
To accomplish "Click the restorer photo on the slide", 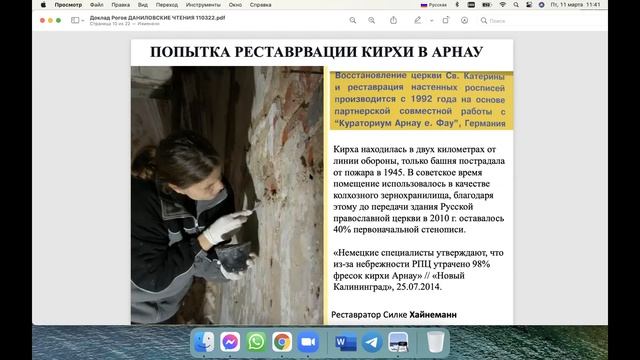I will pos(227,196).
